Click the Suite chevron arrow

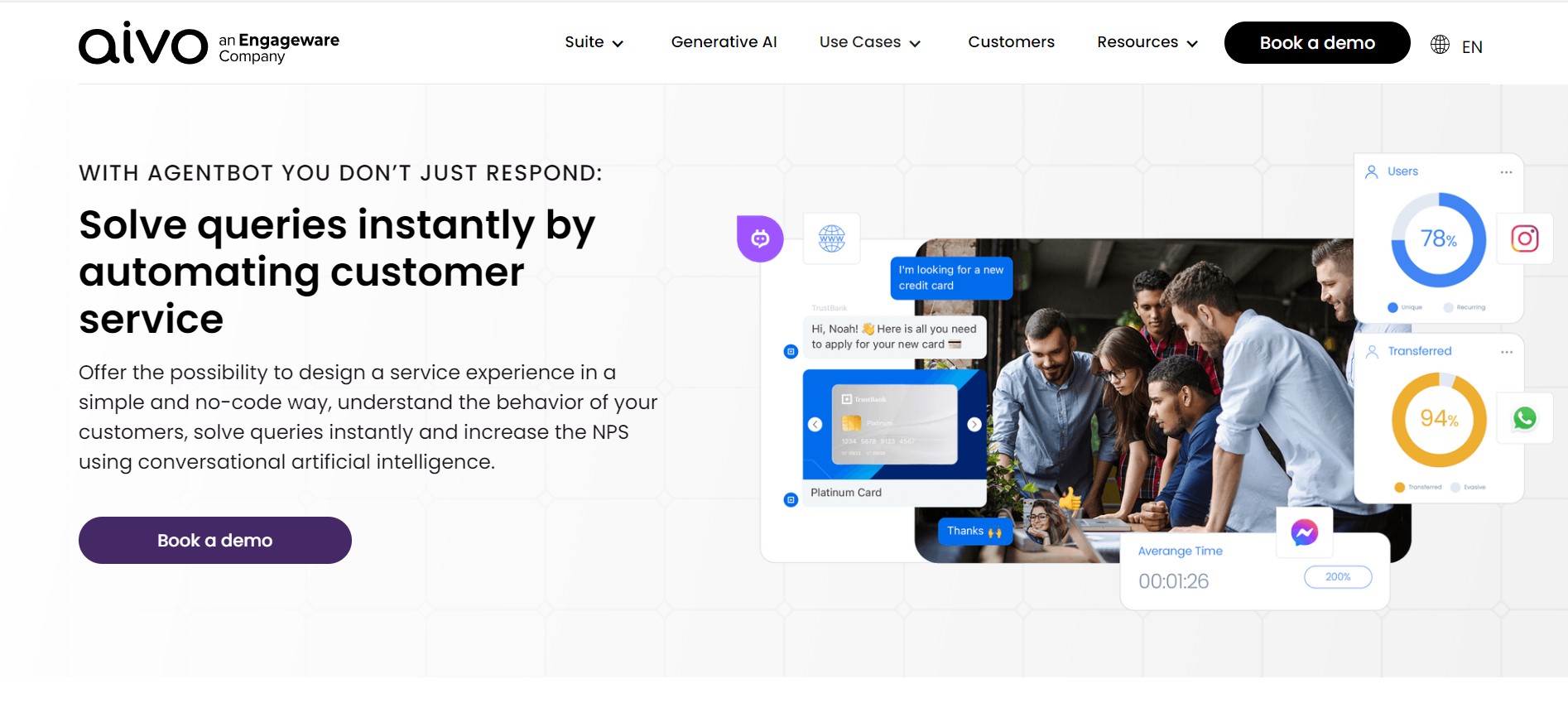pyautogui.click(x=618, y=44)
